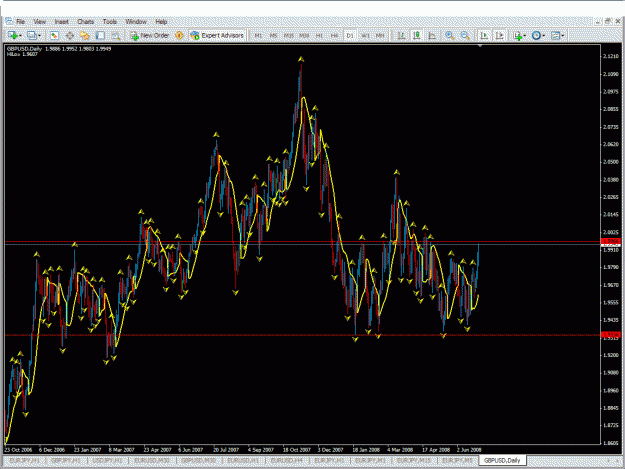Open the Help menu
This screenshot has height=469, width=625.
tap(161, 22)
